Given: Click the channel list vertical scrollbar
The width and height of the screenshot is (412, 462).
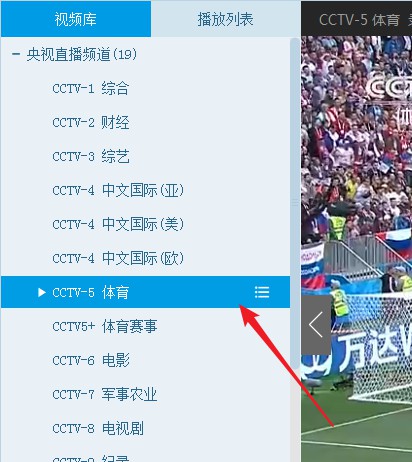Looking at the screenshot, I should click(295, 203).
